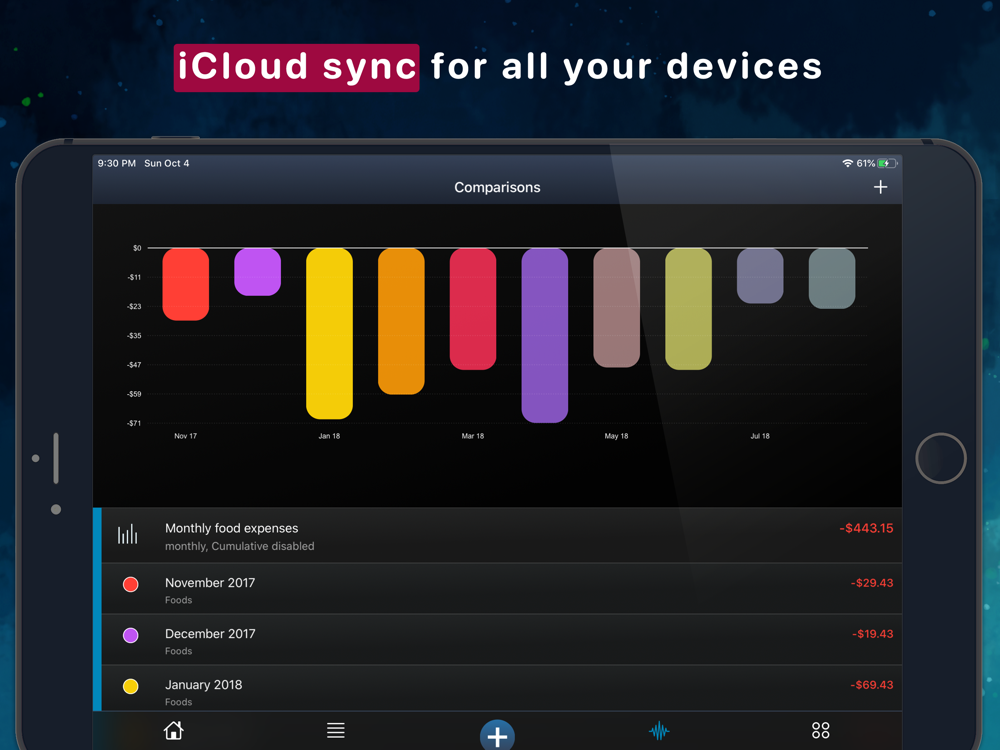Open the four-circles more tab
The width and height of the screenshot is (1000, 750).
tap(820, 730)
